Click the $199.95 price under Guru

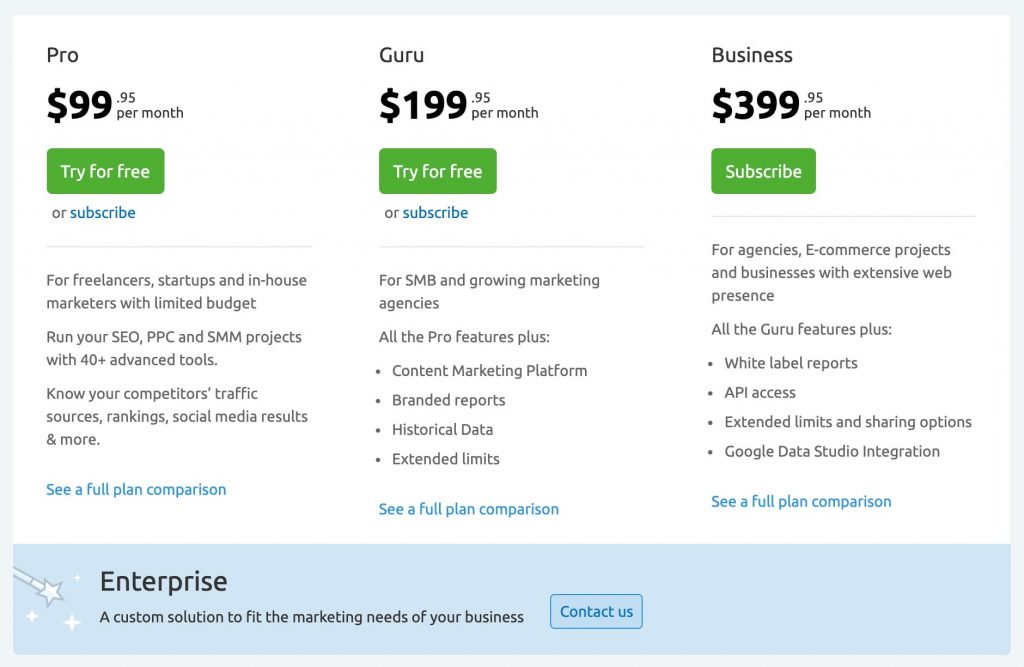point(420,103)
